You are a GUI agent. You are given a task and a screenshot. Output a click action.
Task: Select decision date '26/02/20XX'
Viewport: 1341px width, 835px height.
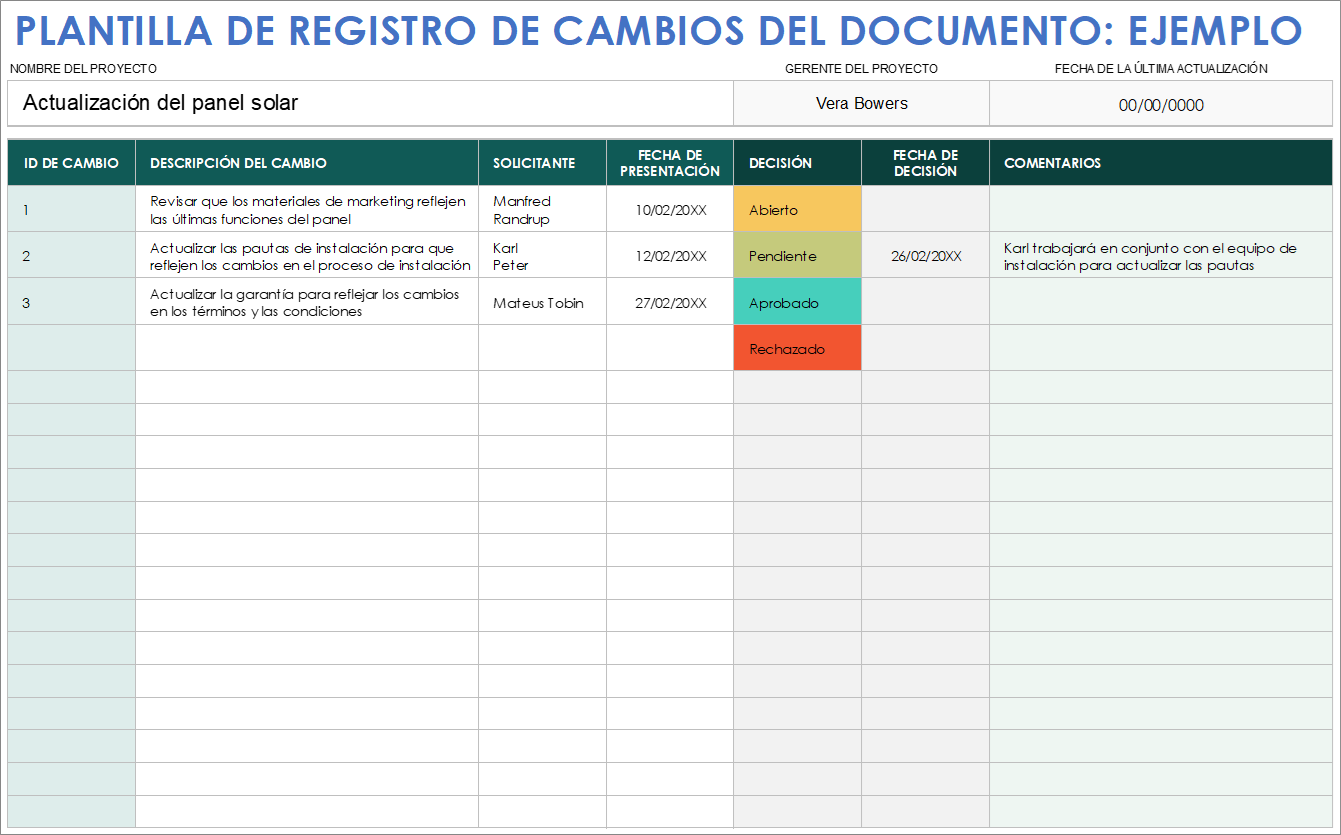925,256
